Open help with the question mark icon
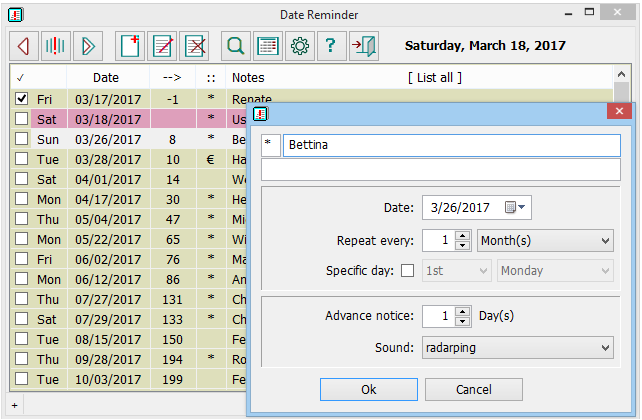 click(332, 46)
